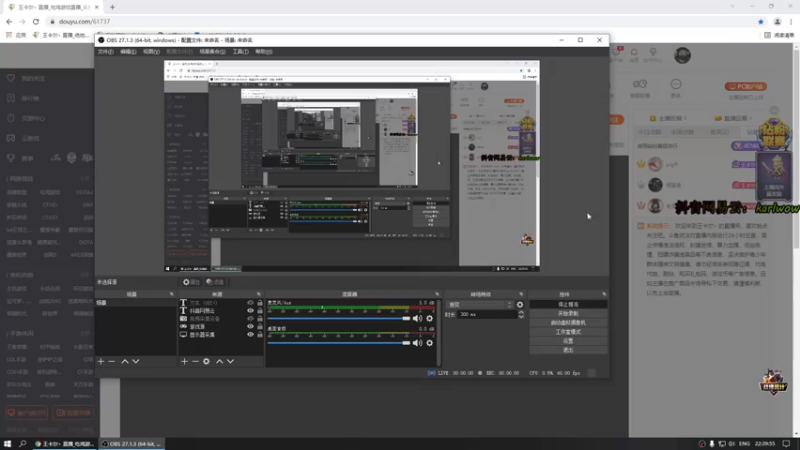Click the 停止推流 button
800x450 pixels.
pyautogui.click(x=568, y=304)
